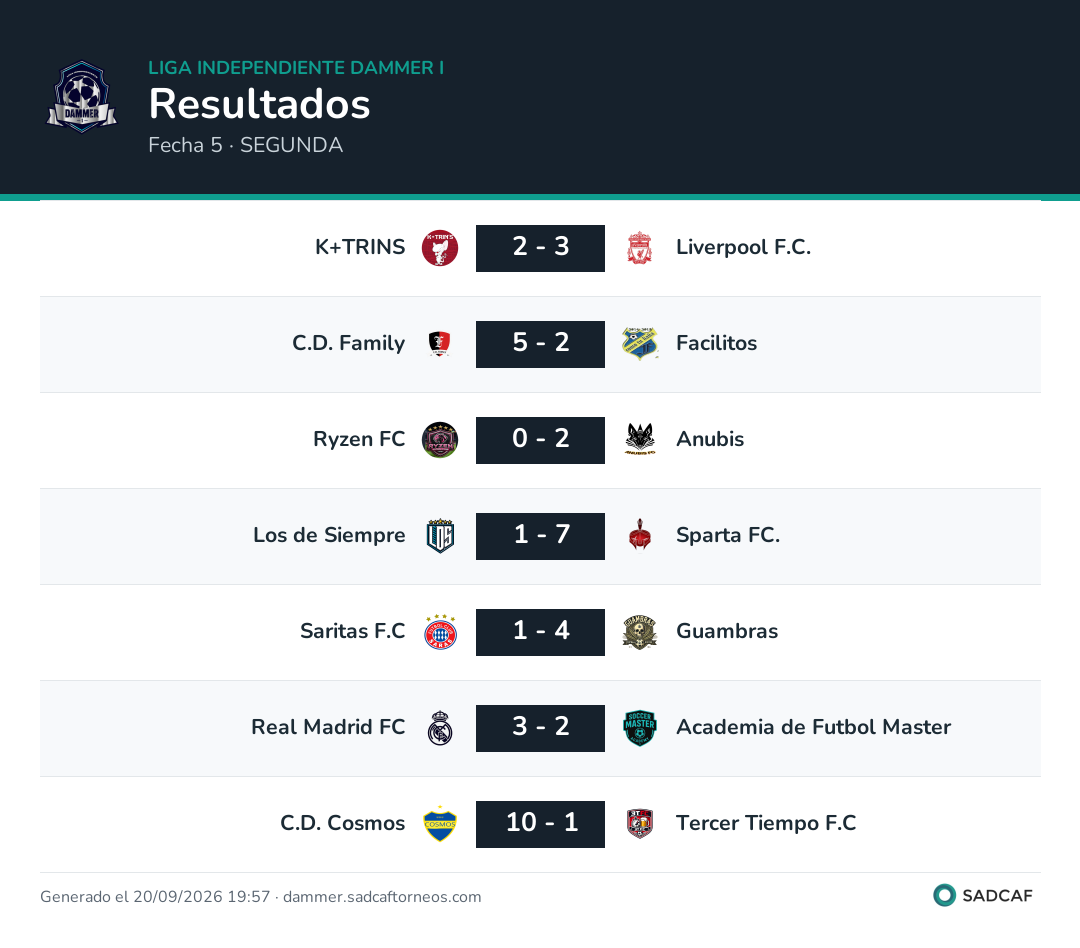Image resolution: width=1080 pixels, height=948 pixels.
Task: Open the Anubis jackal emblem
Action: coord(640,440)
